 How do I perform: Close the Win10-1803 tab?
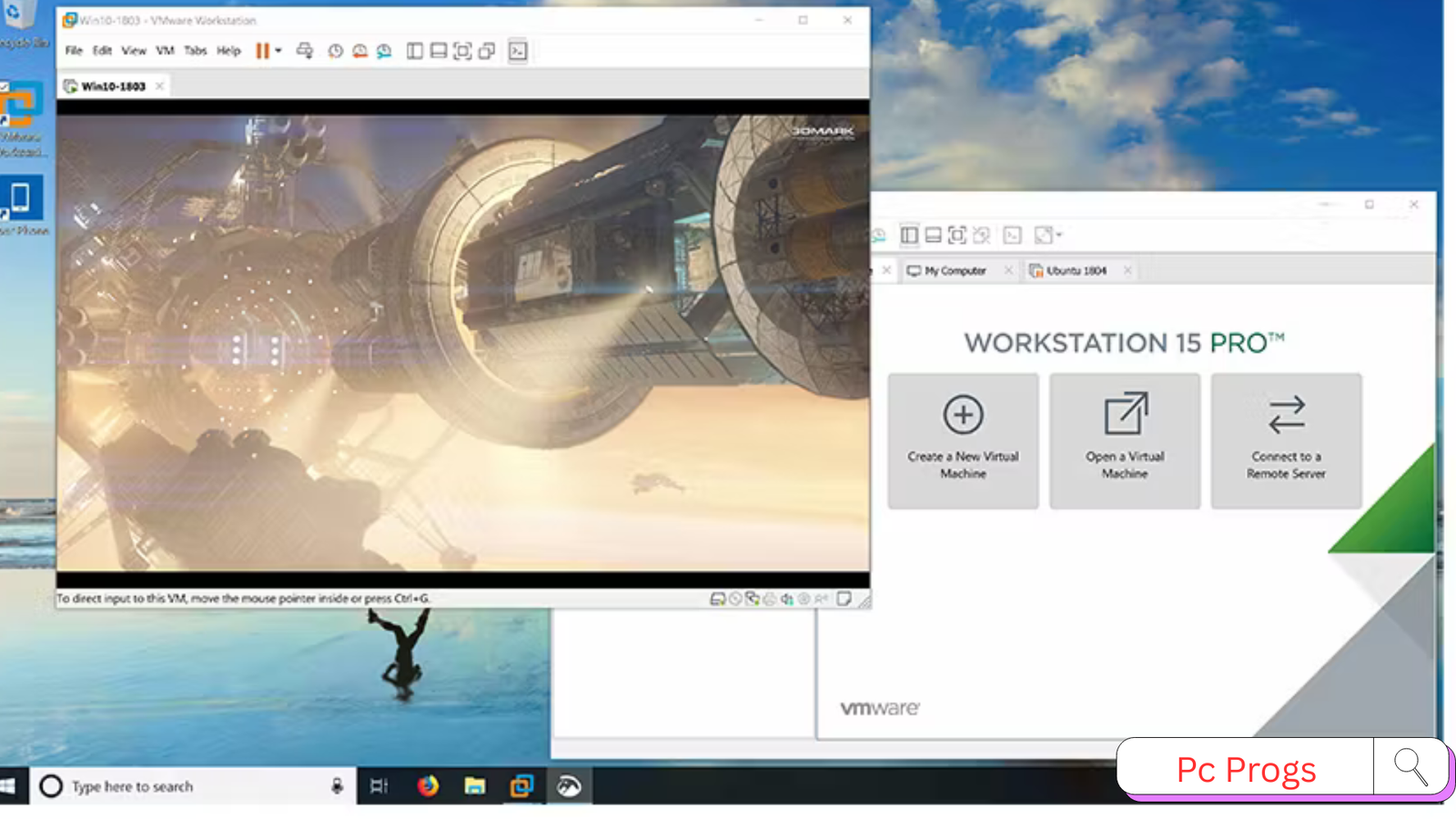159,86
